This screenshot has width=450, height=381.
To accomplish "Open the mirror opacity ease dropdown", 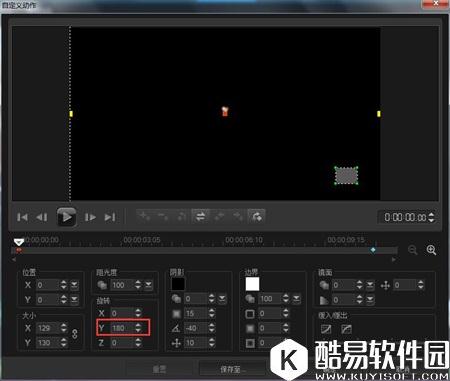I will 370,285.
